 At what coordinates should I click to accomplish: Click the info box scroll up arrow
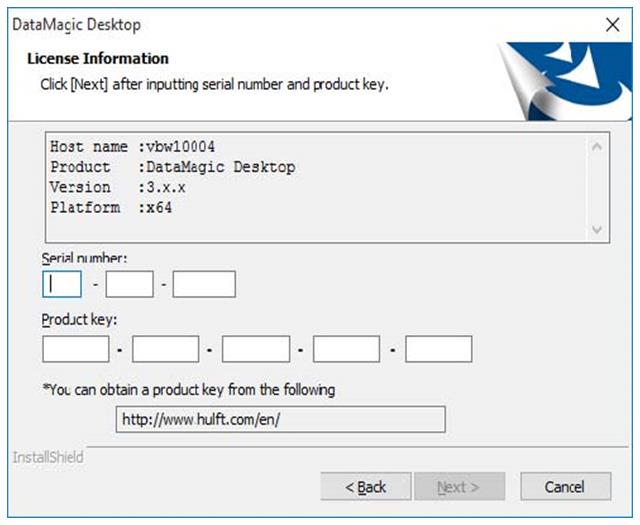coord(597,147)
